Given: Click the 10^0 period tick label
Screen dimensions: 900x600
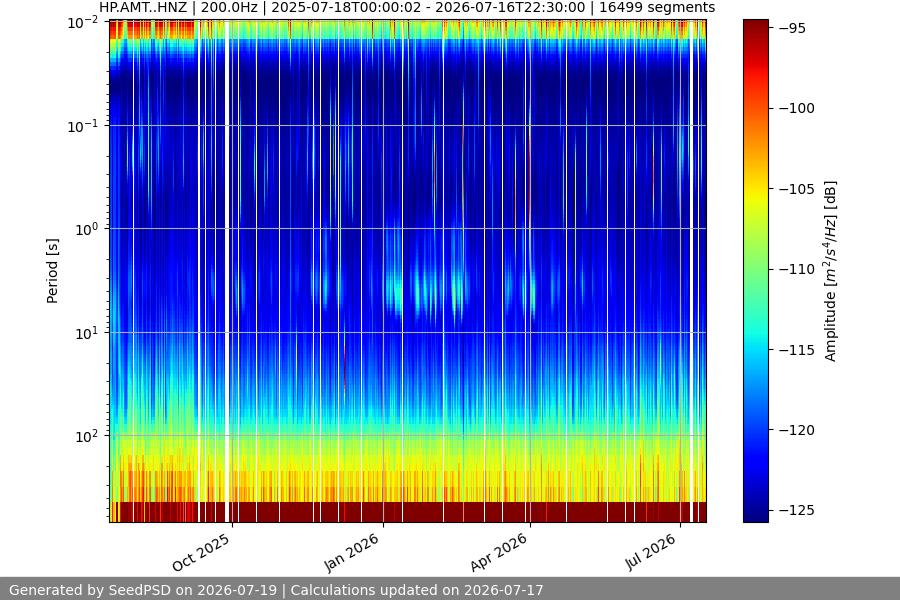Looking at the screenshot, I should [87, 230].
